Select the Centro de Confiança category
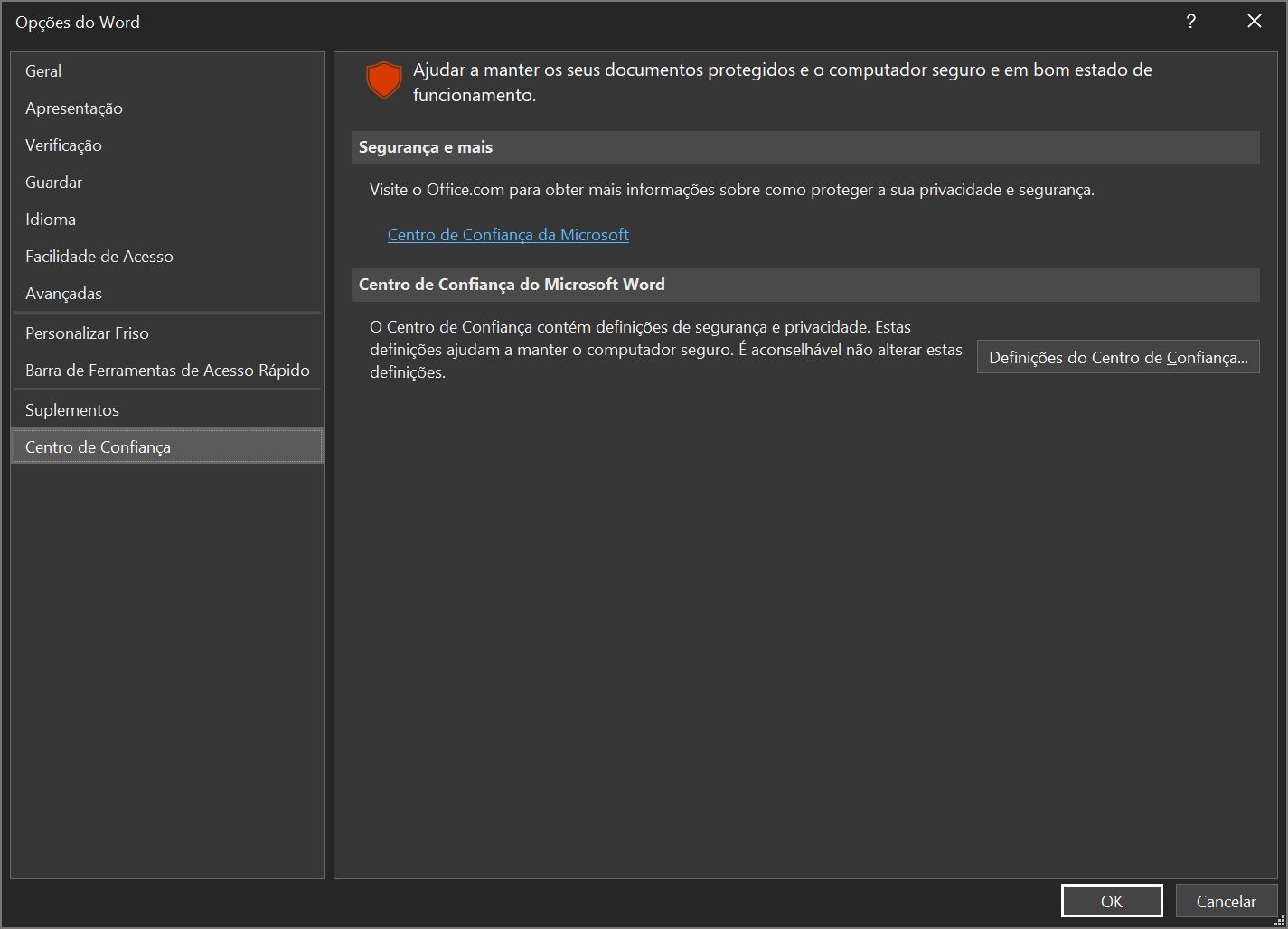1288x929 pixels. (x=167, y=446)
